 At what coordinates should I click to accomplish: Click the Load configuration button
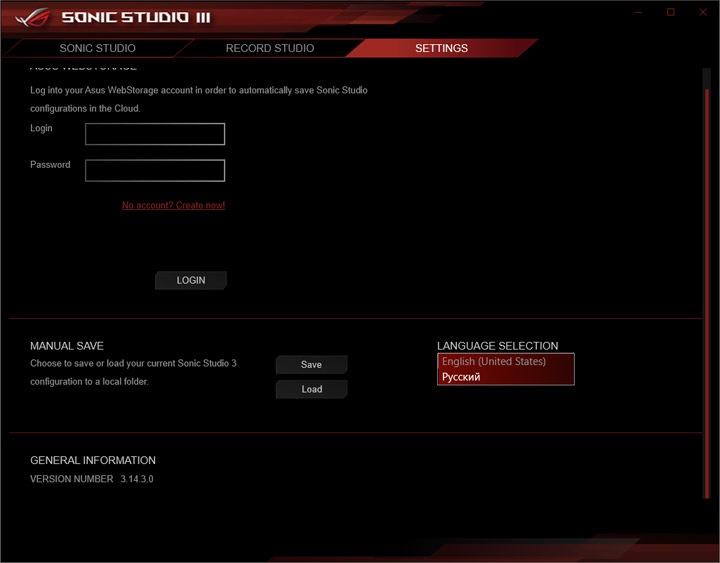tap(311, 389)
